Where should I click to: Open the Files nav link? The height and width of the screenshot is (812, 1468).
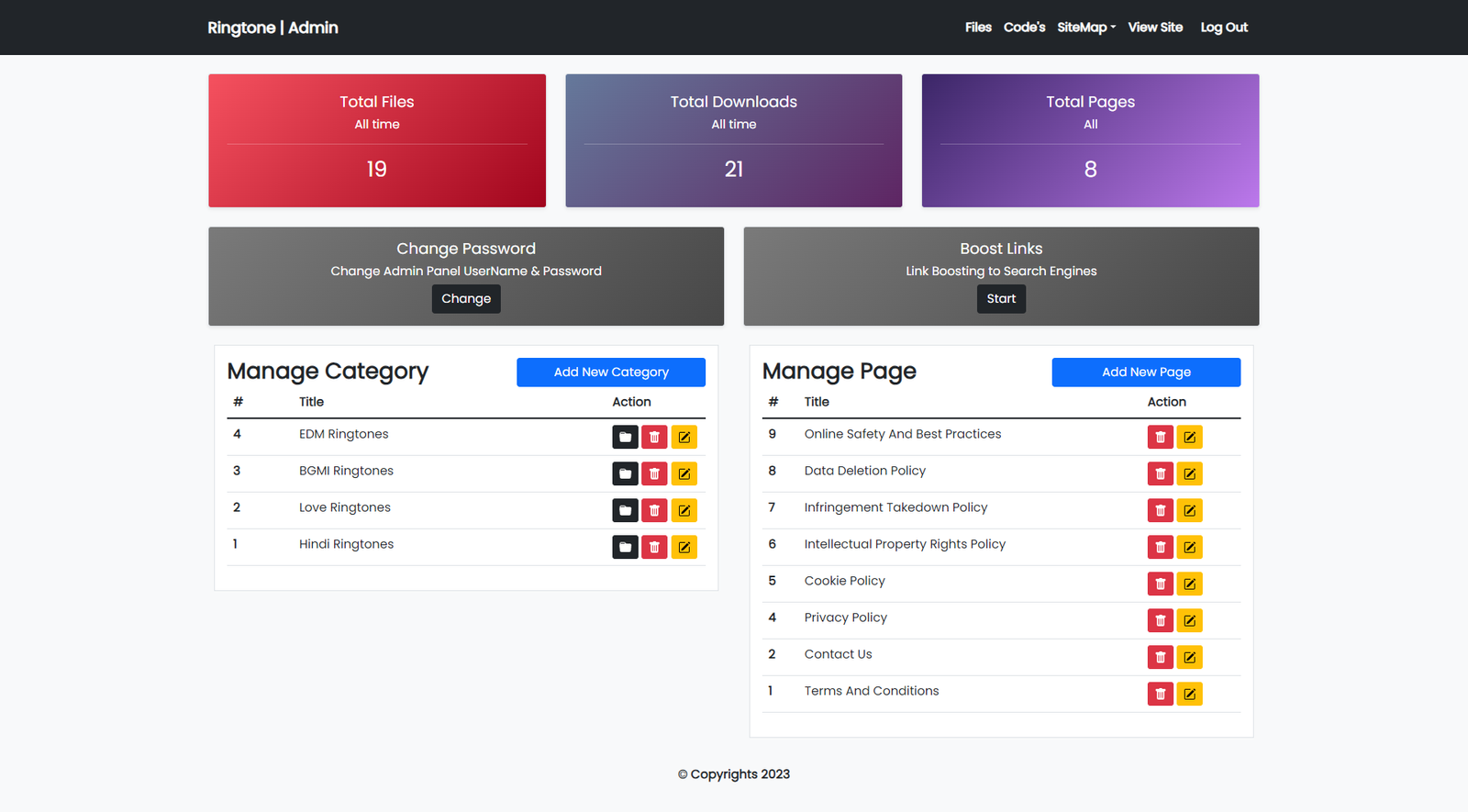point(978,28)
